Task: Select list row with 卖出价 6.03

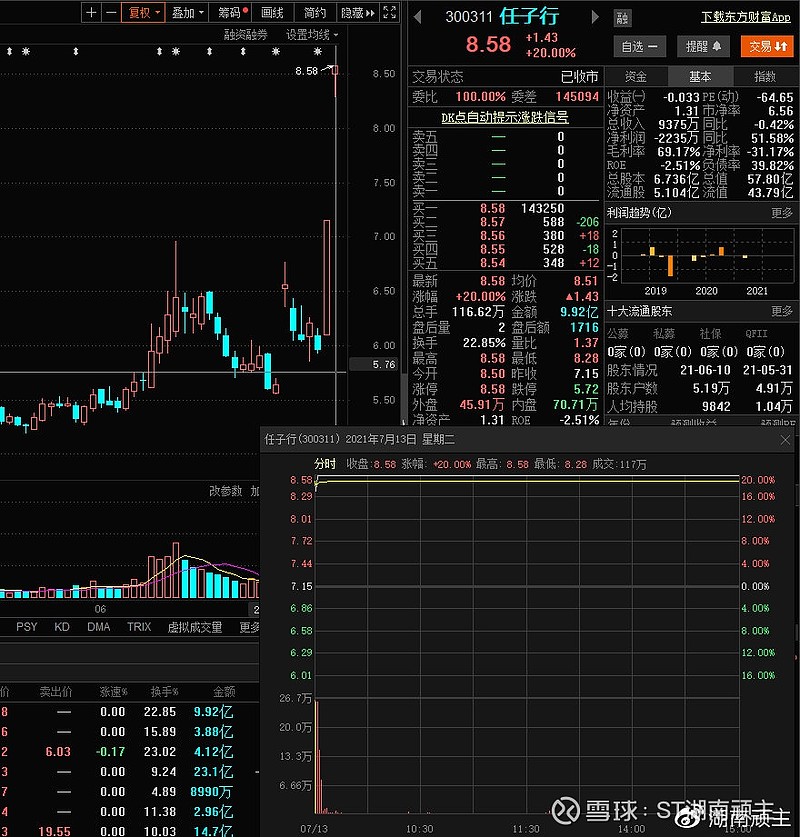Action: coord(130,752)
